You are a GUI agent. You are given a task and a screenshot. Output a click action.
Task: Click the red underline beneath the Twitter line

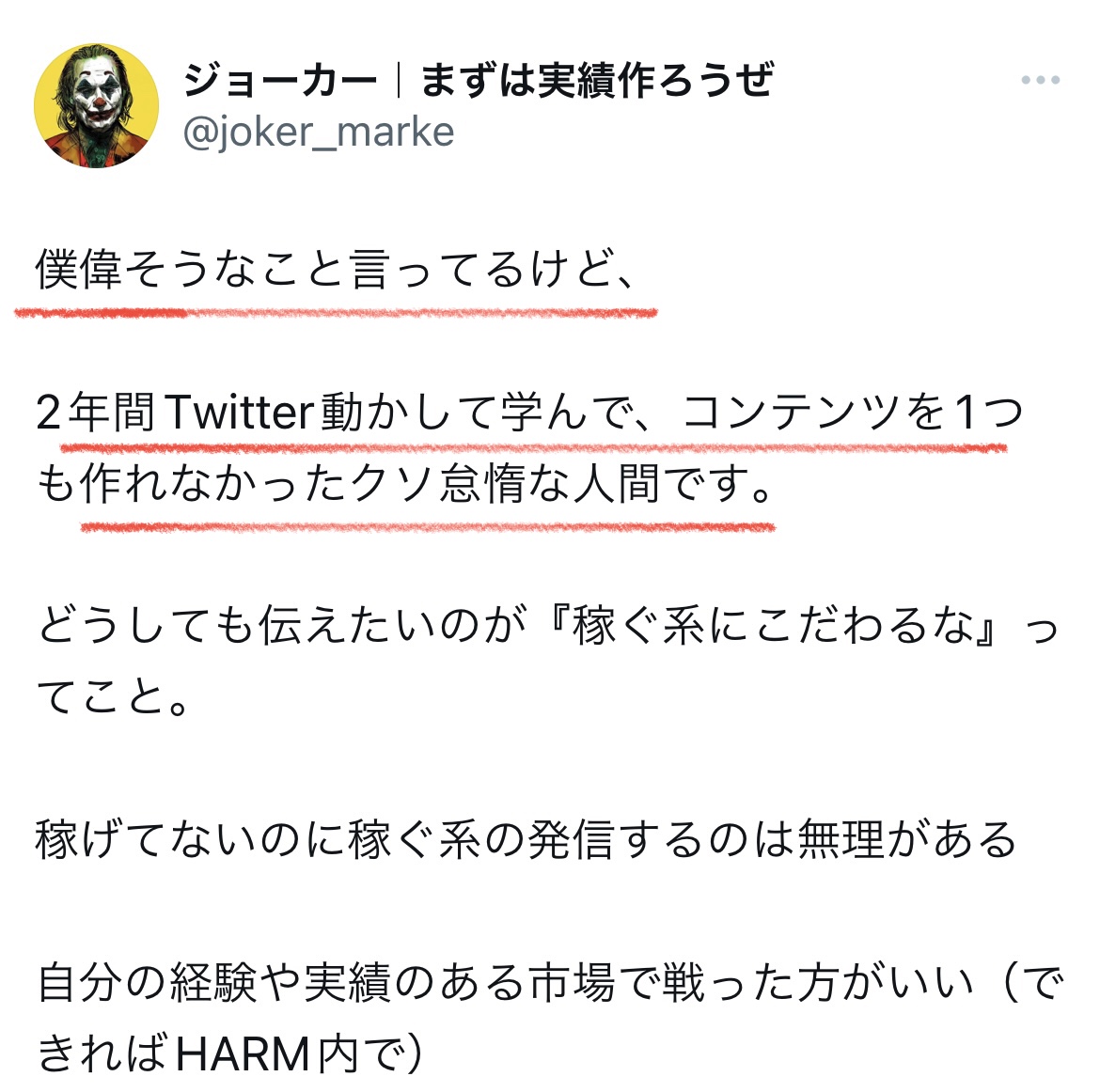533,447
